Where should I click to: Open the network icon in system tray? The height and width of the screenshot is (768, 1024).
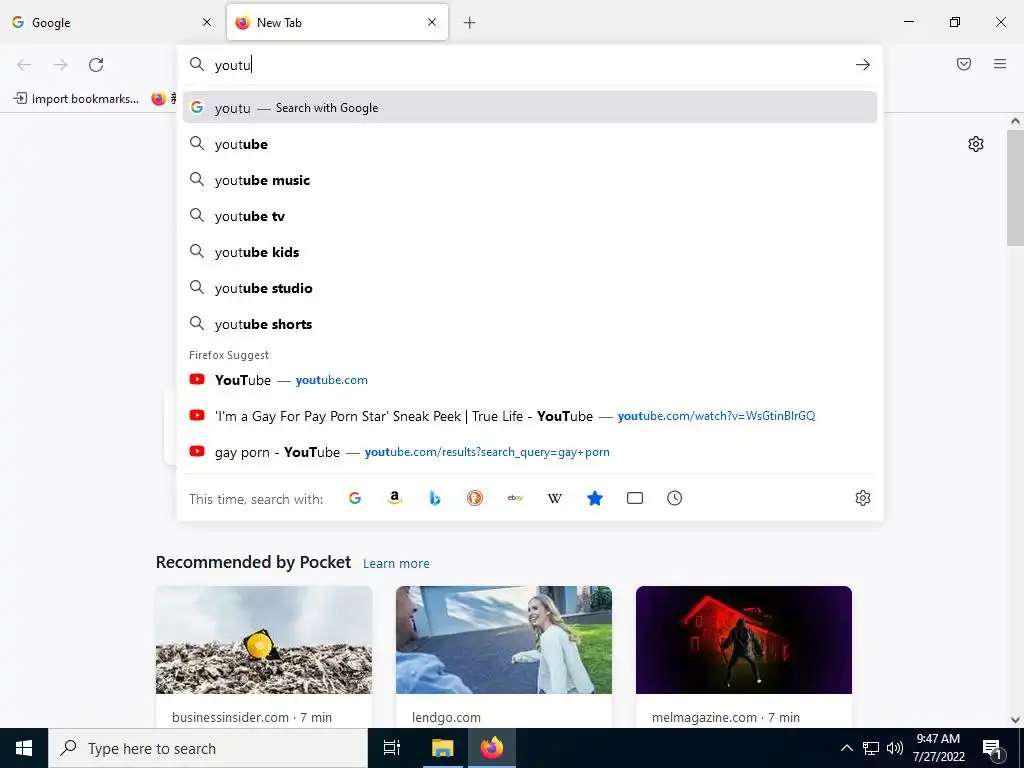(871, 748)
